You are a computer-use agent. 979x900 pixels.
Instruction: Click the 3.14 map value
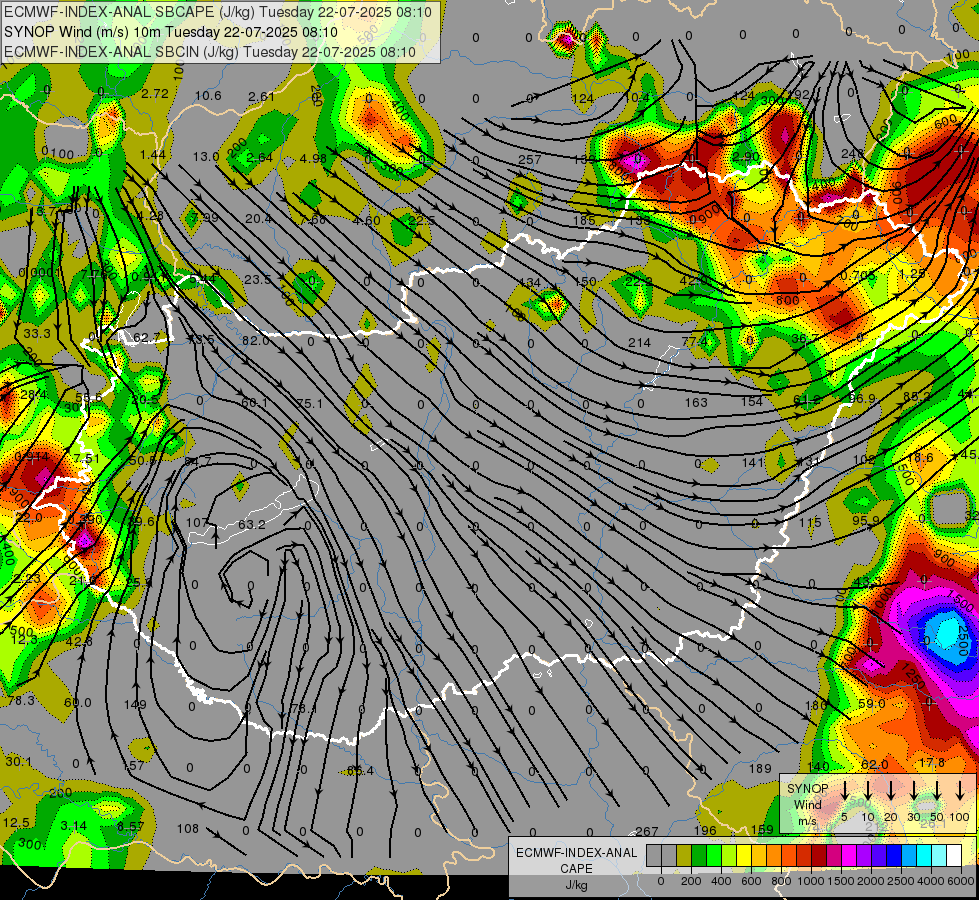[74, 826]
